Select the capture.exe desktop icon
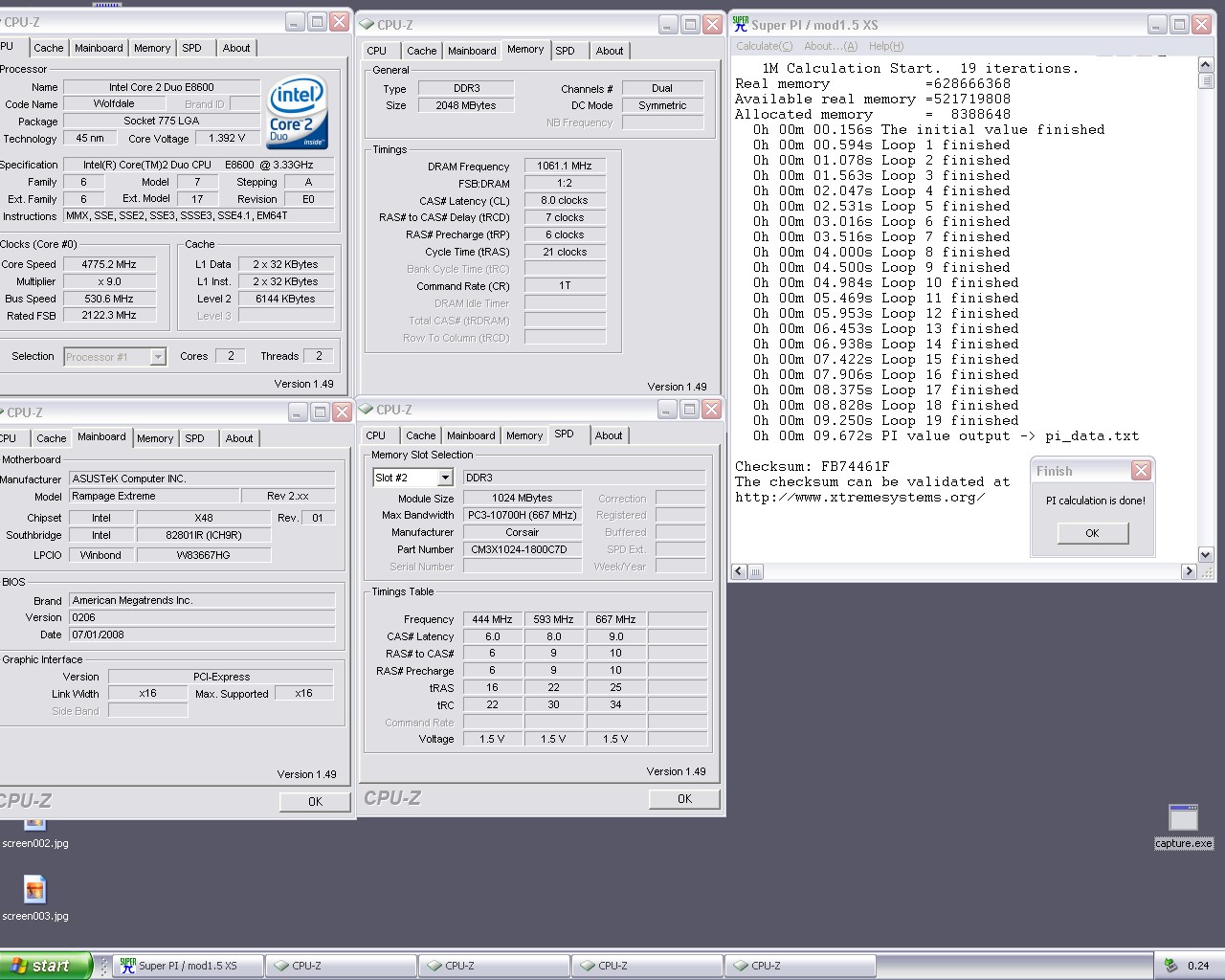The image size is (1225, 980). click(x=1184, y=818)
